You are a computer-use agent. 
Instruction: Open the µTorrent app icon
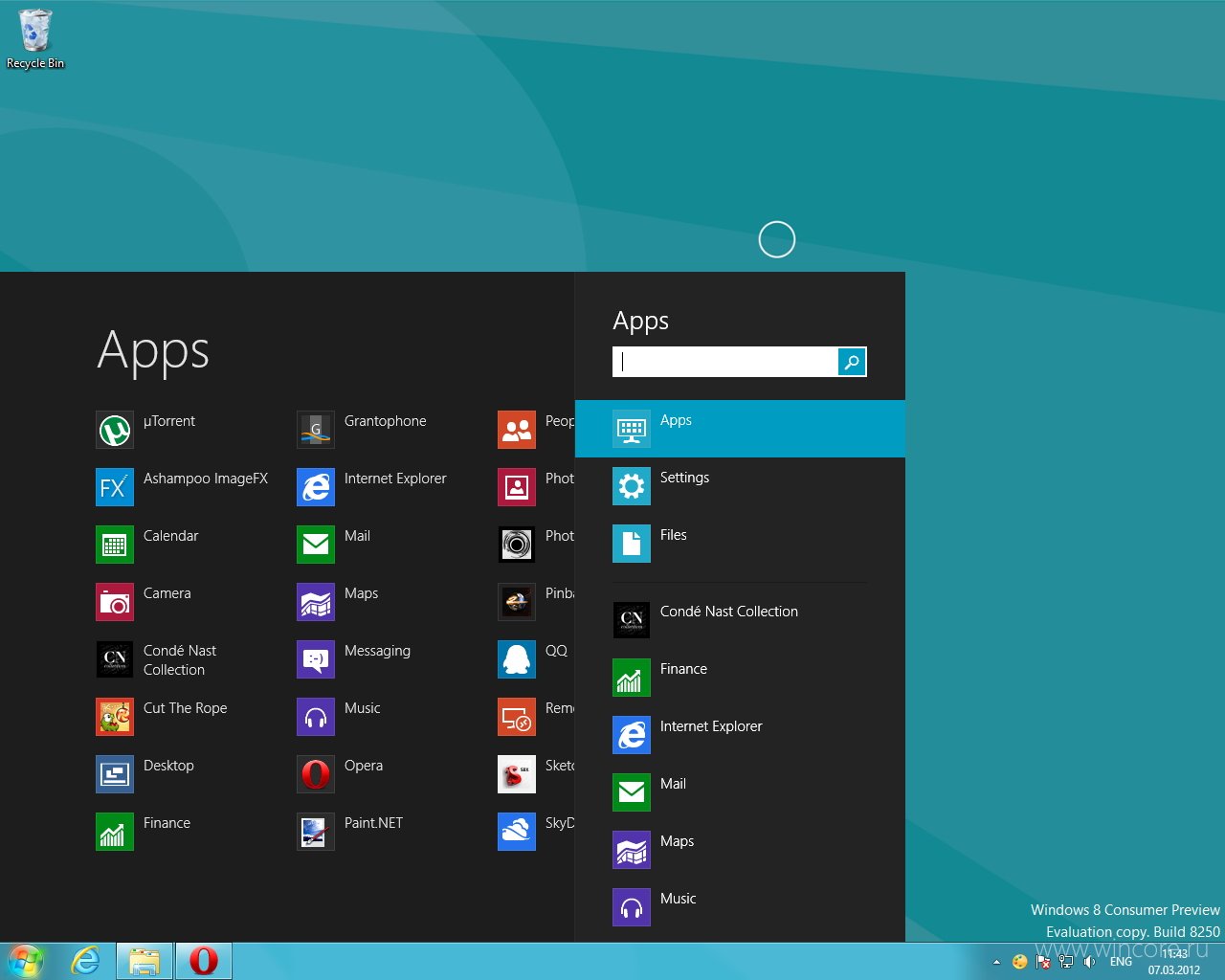tap(115, 430)
